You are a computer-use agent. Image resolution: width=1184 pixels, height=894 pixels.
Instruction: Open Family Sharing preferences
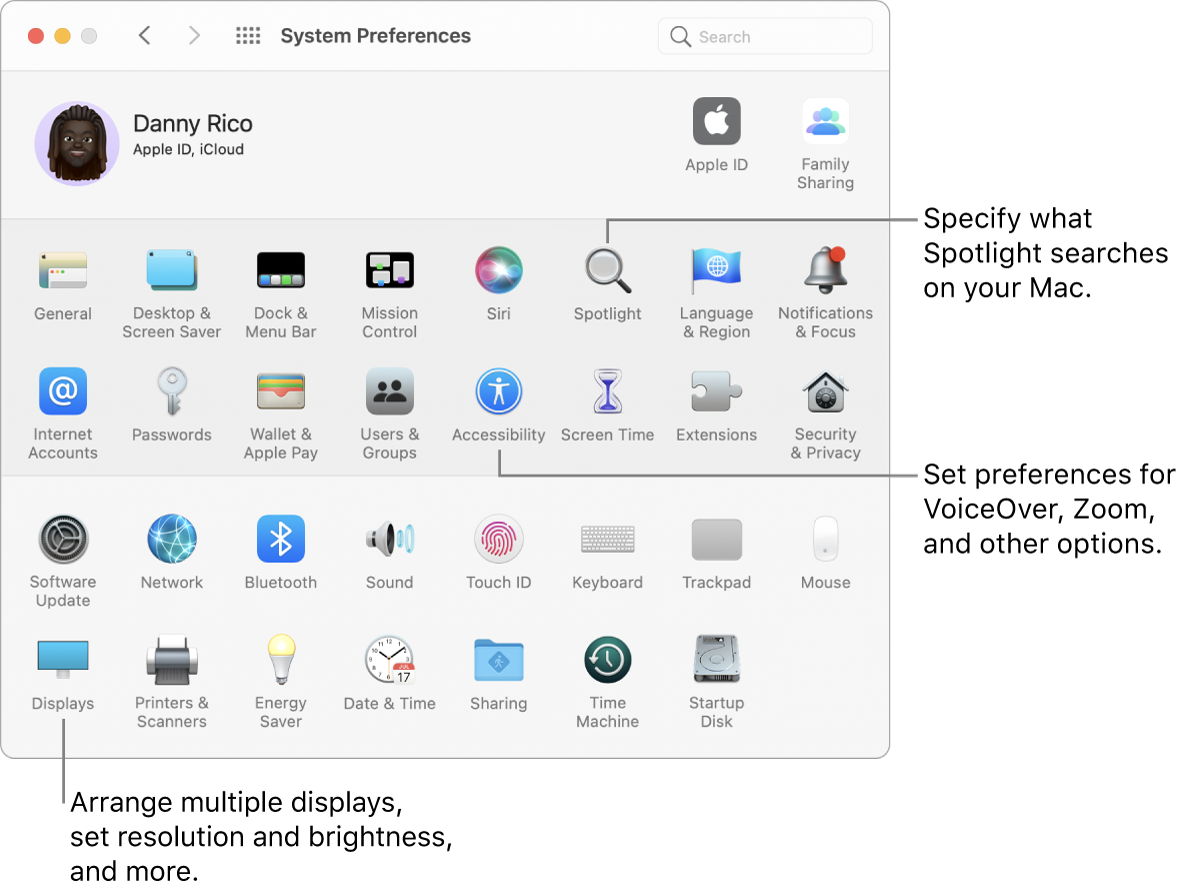[x=825, y=120]
